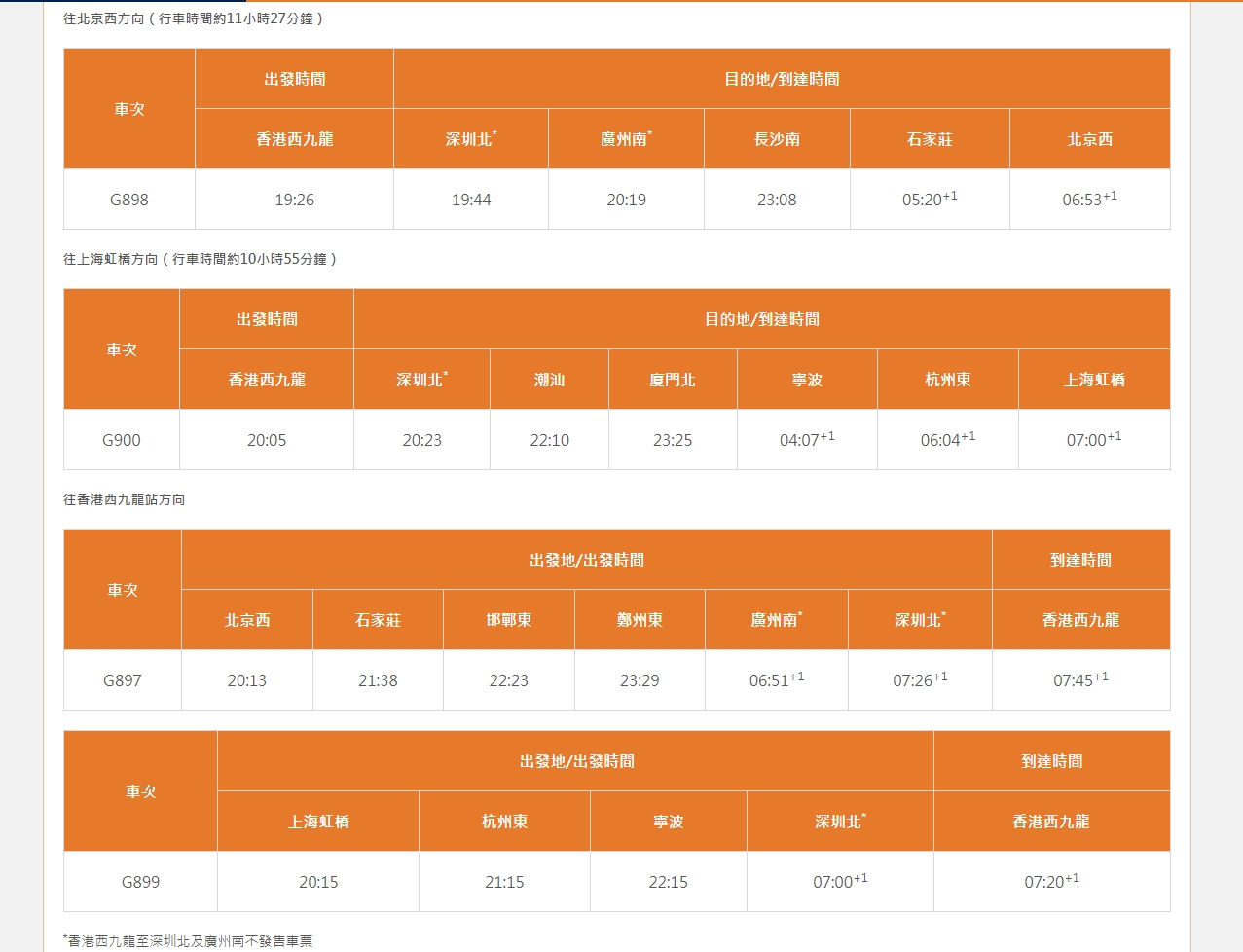The width and height of the screenshot is (1243, 952).
Task: Click the footnote about 深圳北 and 廣州南 tickets
Action: [x=189, y=941]
